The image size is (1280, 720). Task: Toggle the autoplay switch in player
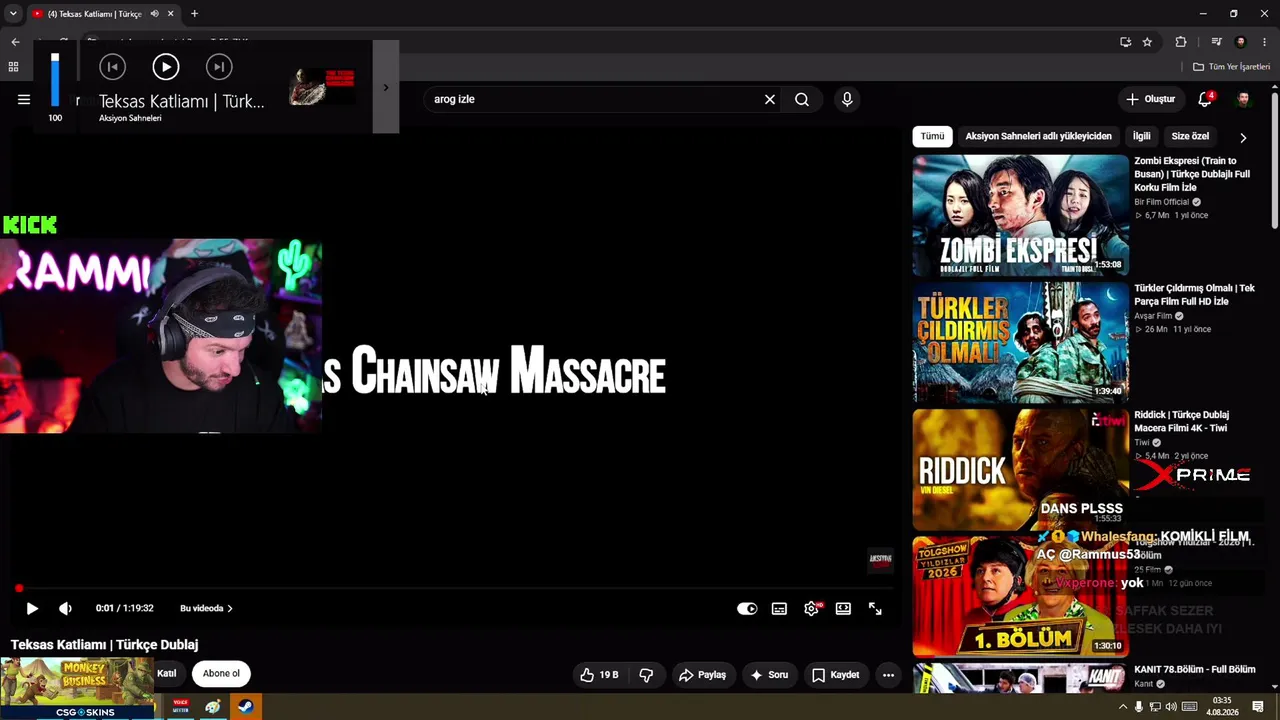pyautogui.click(x=747, y=608)
